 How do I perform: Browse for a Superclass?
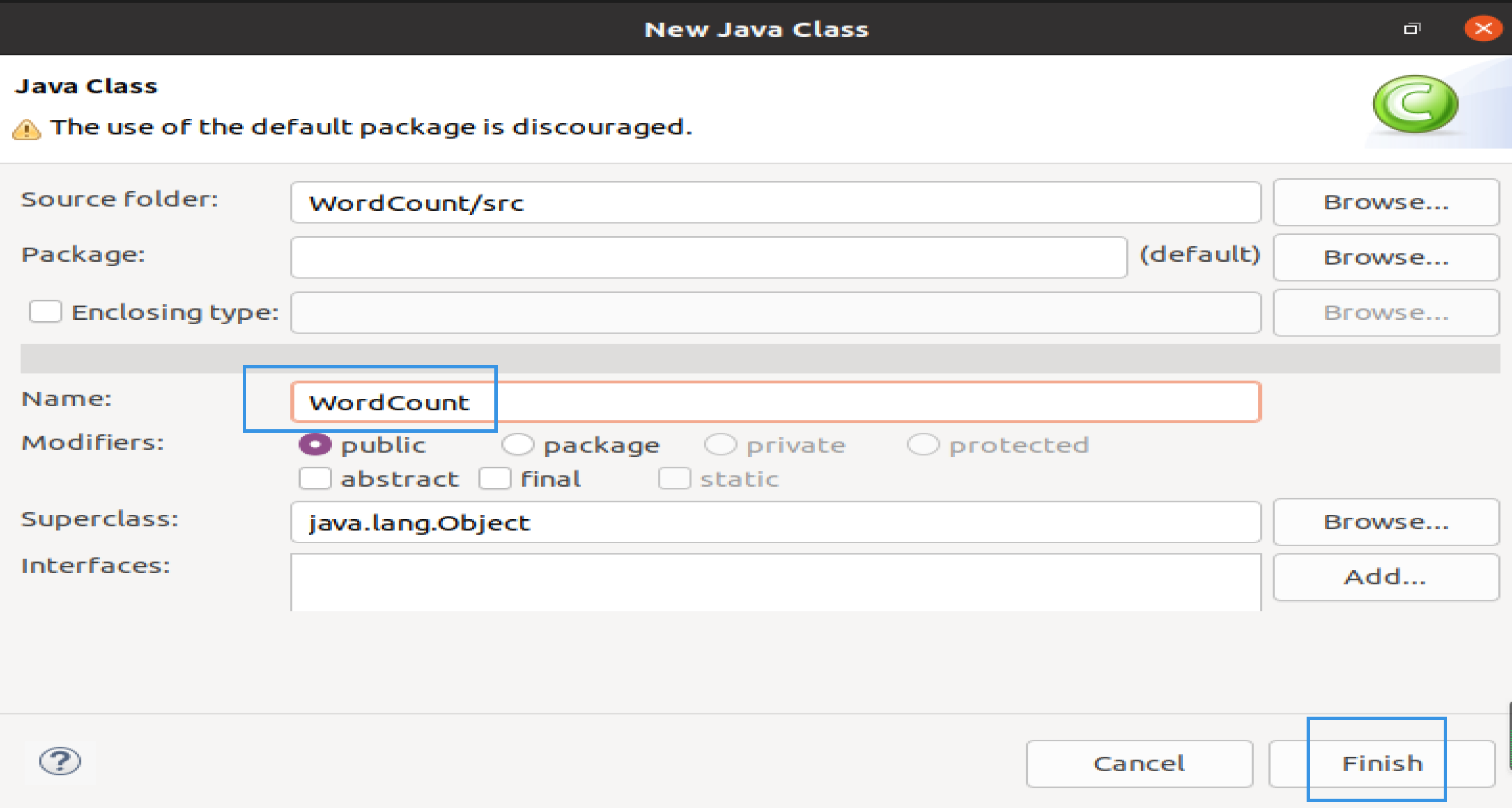coord(1386,522)
